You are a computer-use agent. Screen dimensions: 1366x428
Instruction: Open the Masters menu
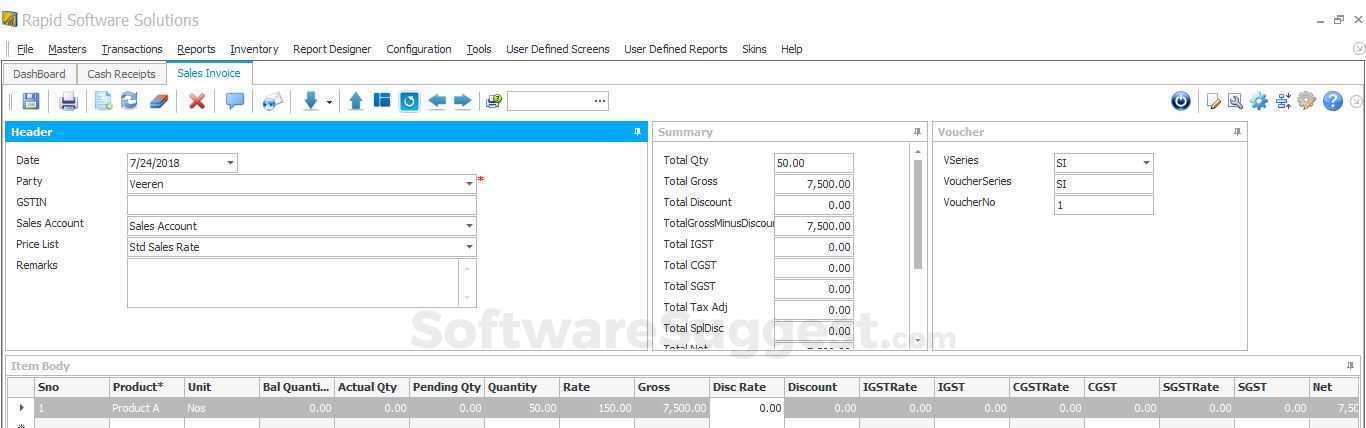pos(67,49)
